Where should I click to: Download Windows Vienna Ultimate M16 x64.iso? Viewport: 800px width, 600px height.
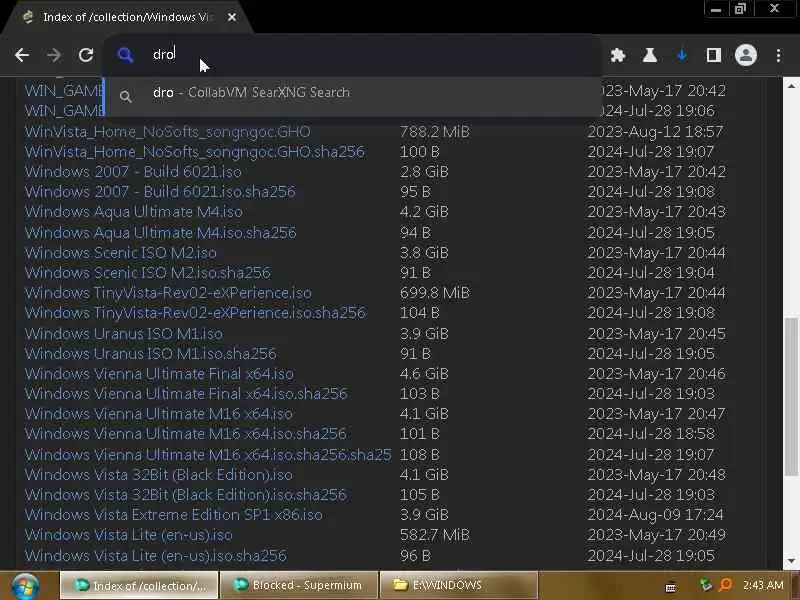pyautogui.click(x=159, y=413)
